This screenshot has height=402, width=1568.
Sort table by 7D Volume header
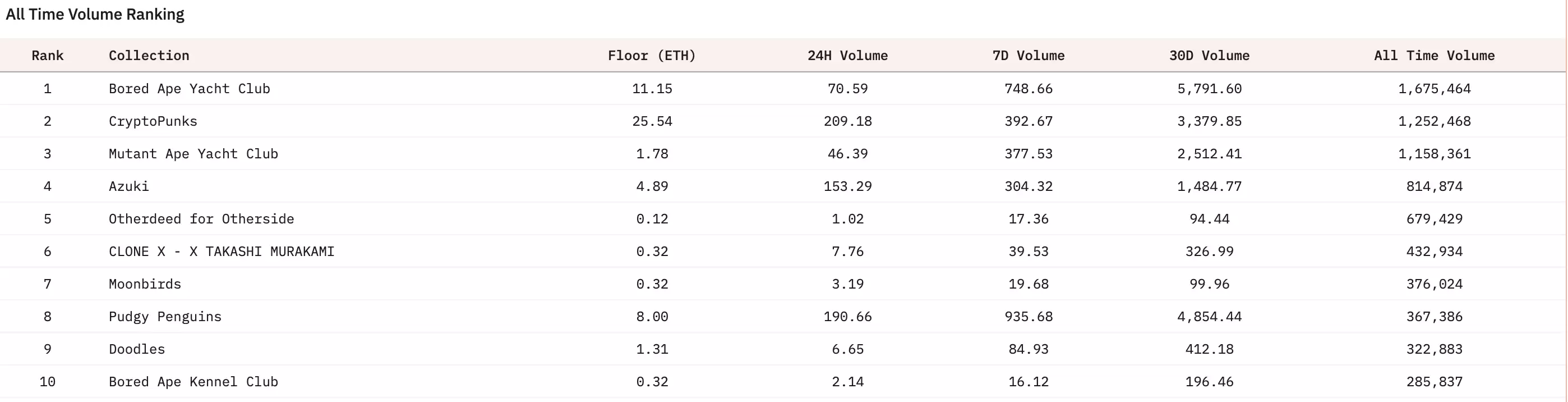click(x=1028, y=56)
